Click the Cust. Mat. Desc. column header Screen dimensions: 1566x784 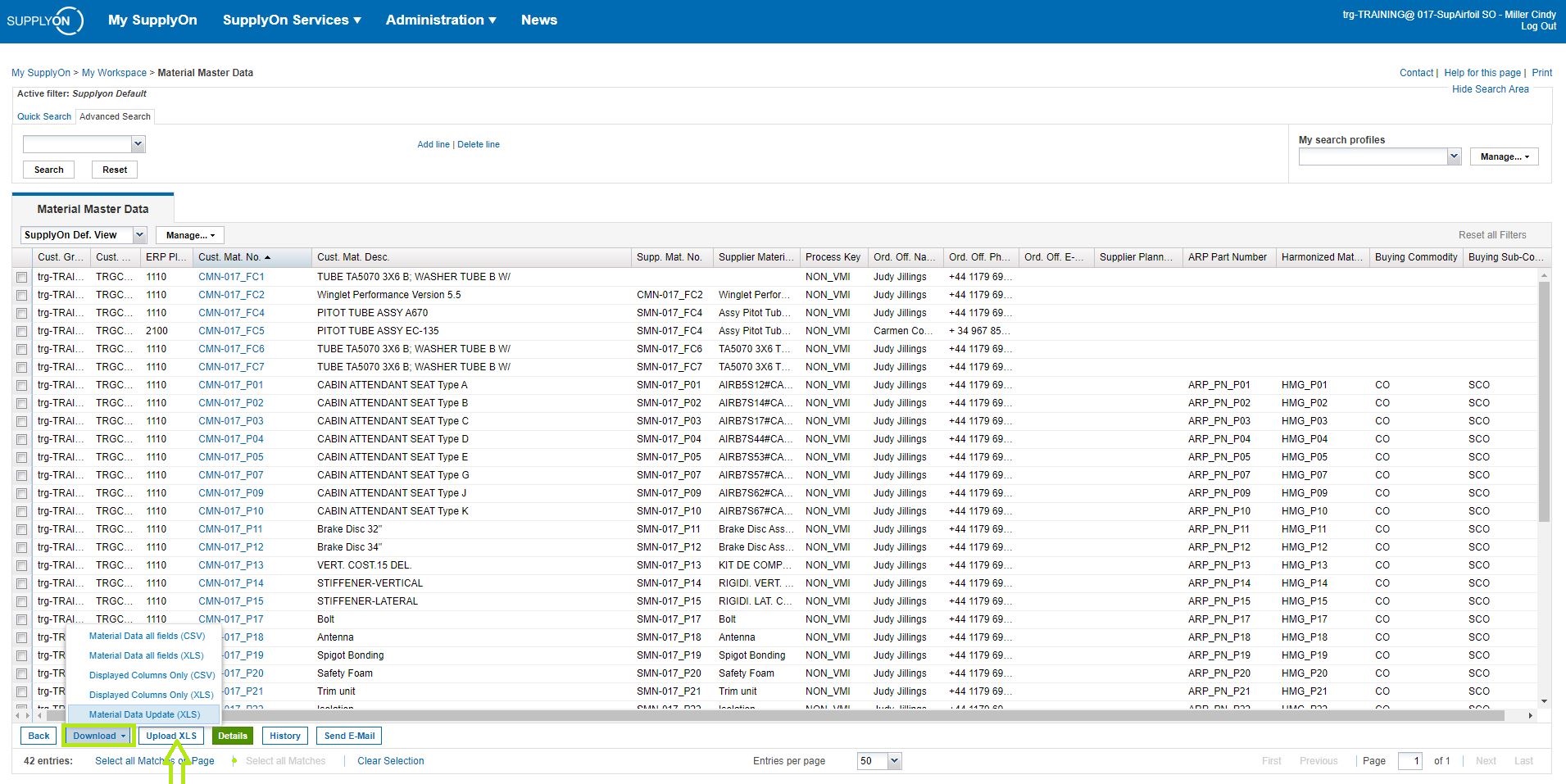click(x=471, y=257)
